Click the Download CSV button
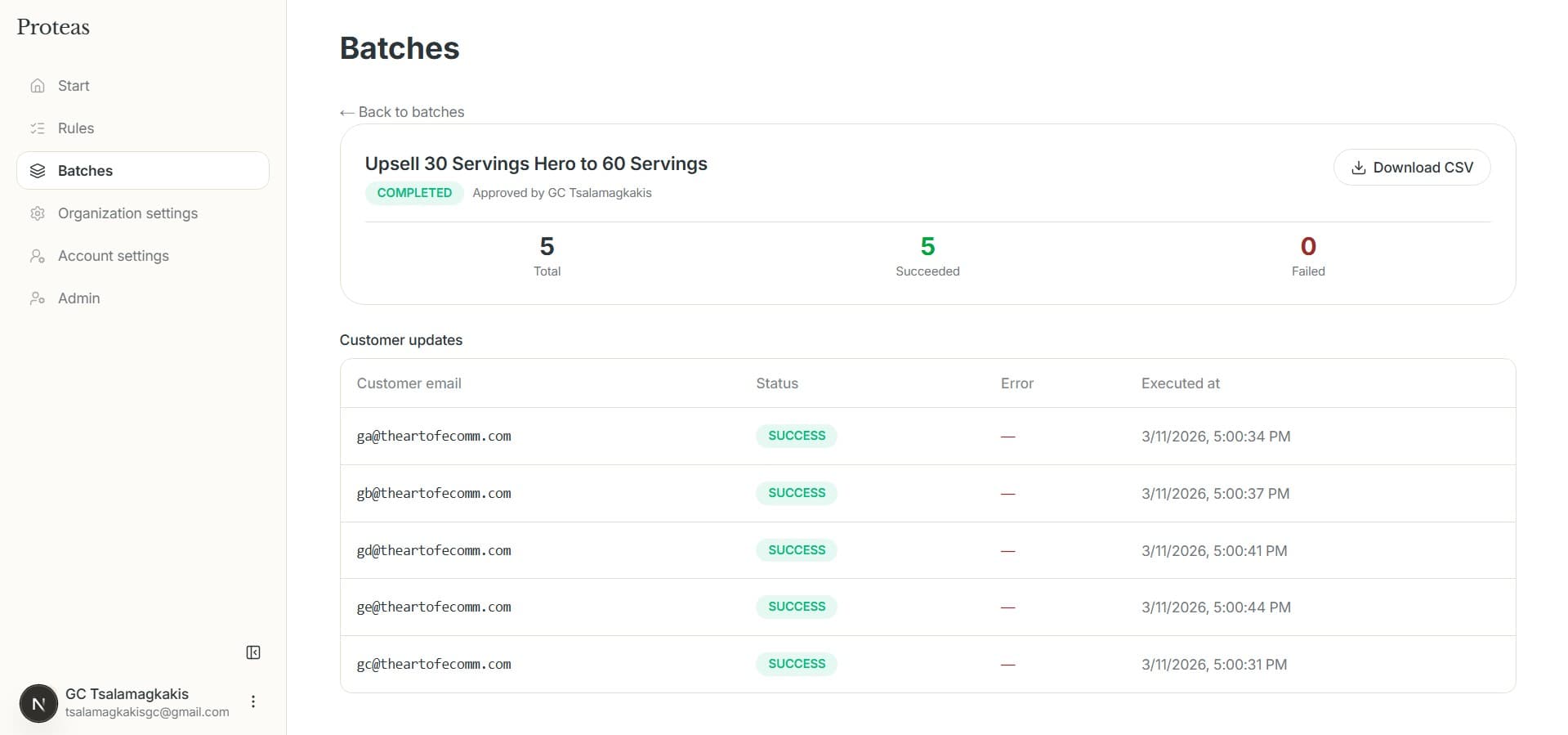 click(1412, 168)
